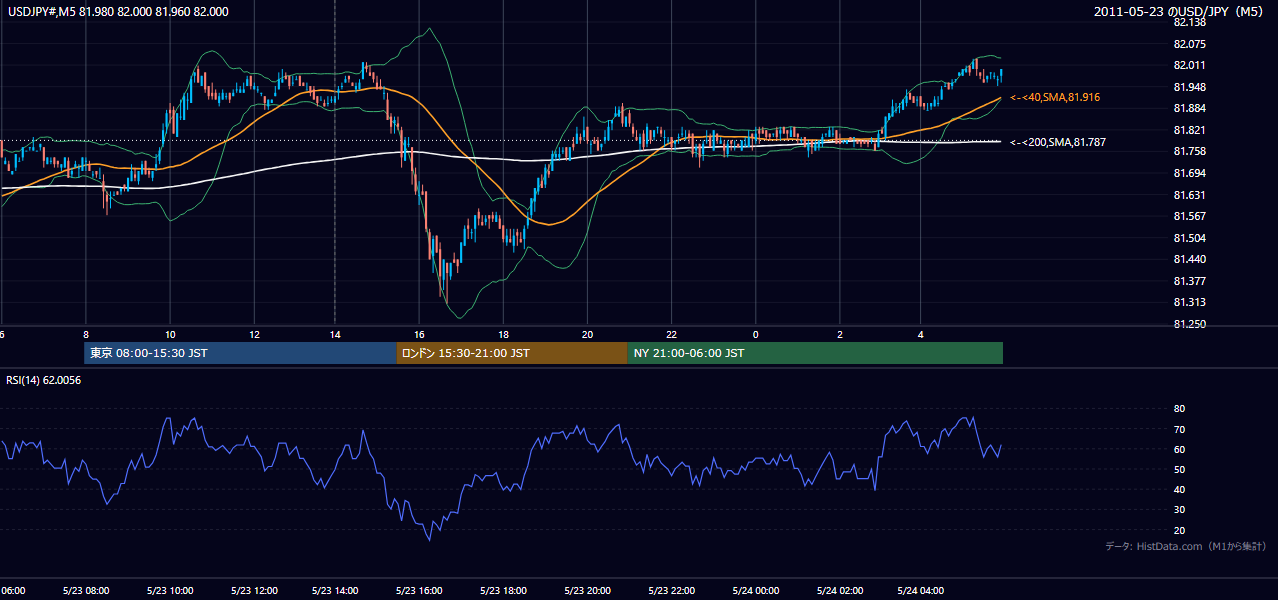Click the 5/23 10:00 time label
1278x600 pixels.
tap(169, 591)
